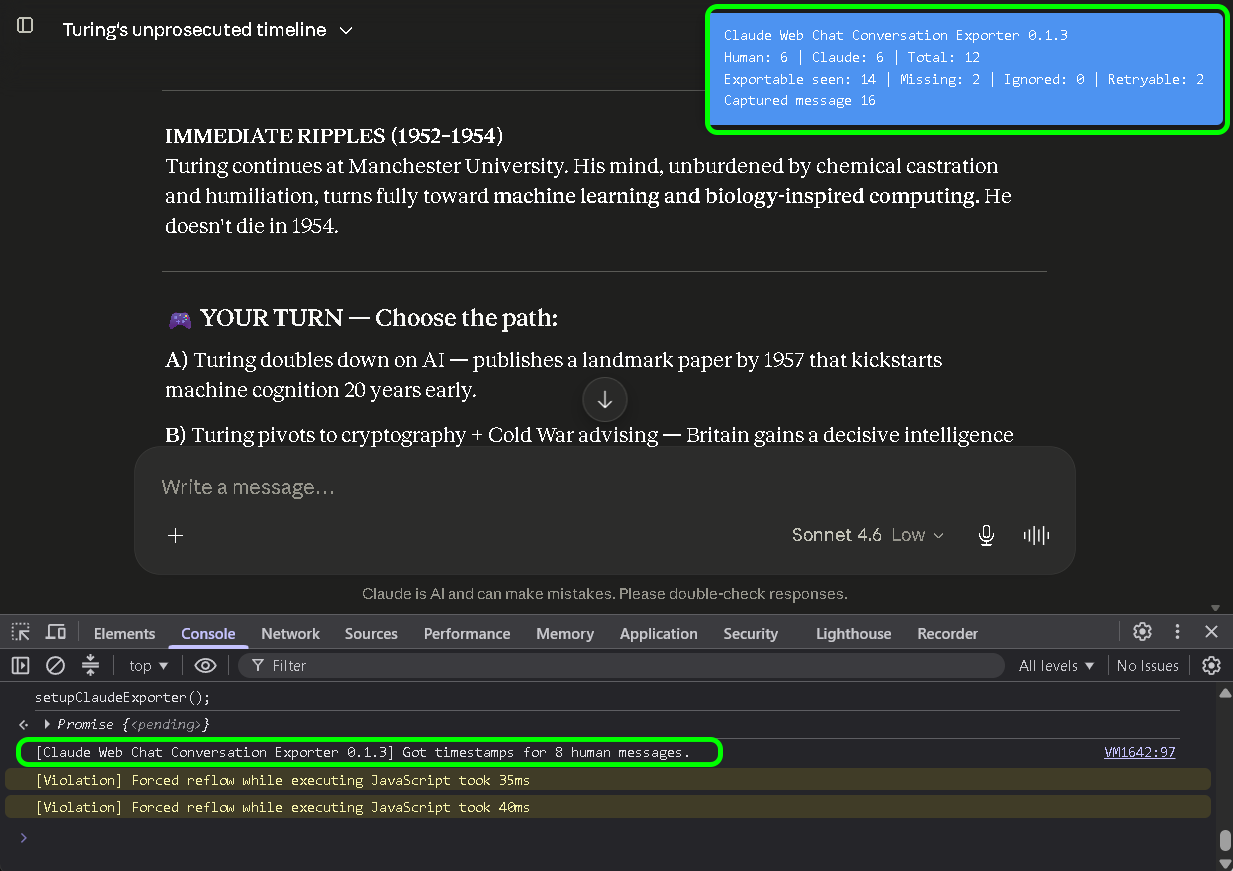1233x871 pixels.
Task: Switch to the Sources tab
Action: (x=371, y=633)
